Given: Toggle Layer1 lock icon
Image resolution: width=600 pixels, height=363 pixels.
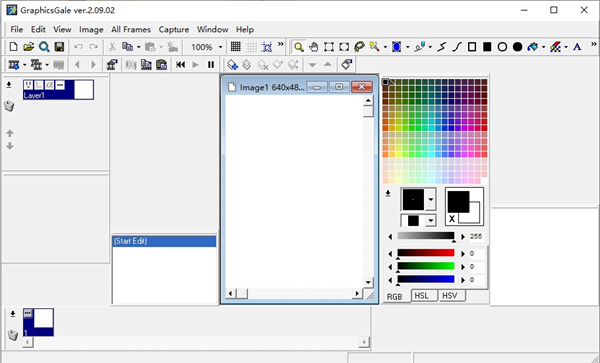Looking at the screenshot, I should click(39, 85).
